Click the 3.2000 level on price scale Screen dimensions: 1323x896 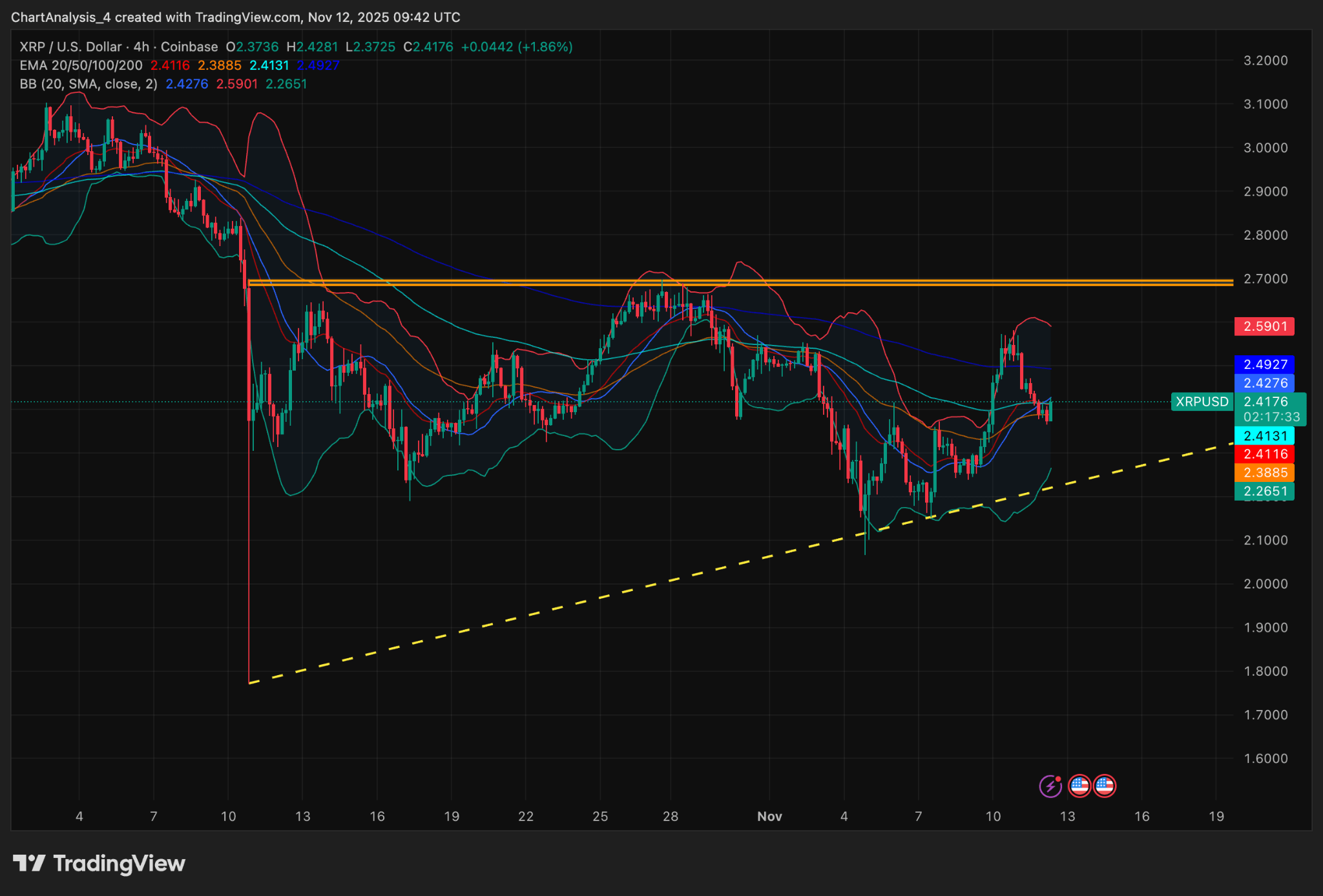point(1265,60)
